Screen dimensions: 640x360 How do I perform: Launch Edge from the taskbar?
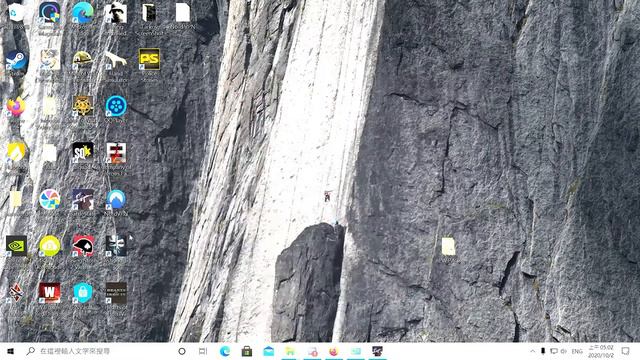click(x=225, y=351)
